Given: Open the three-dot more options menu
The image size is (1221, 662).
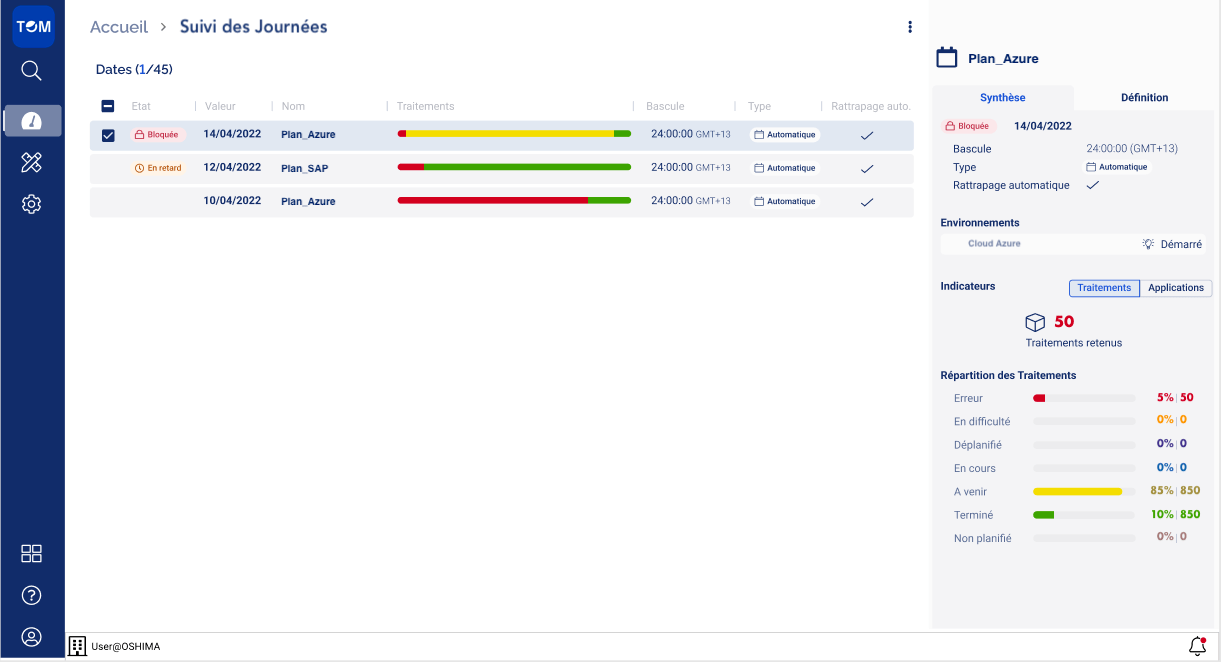Looking at the screenshot, I should [909, 27].
